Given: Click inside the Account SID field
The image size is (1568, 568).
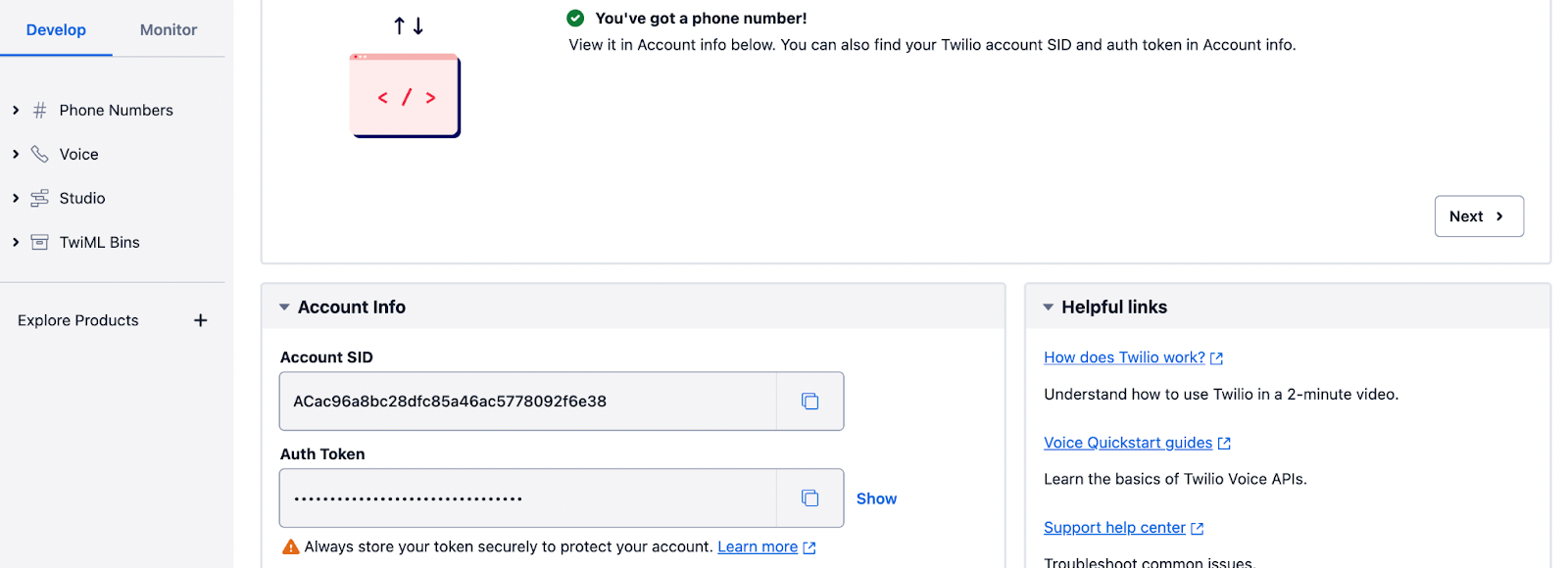Looking at the screenshot, I should (528, 402).
